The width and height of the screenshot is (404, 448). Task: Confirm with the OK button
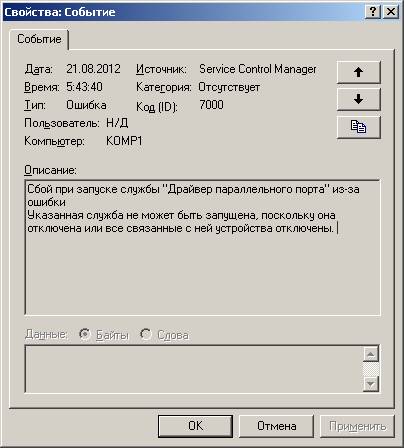[195, 426]
